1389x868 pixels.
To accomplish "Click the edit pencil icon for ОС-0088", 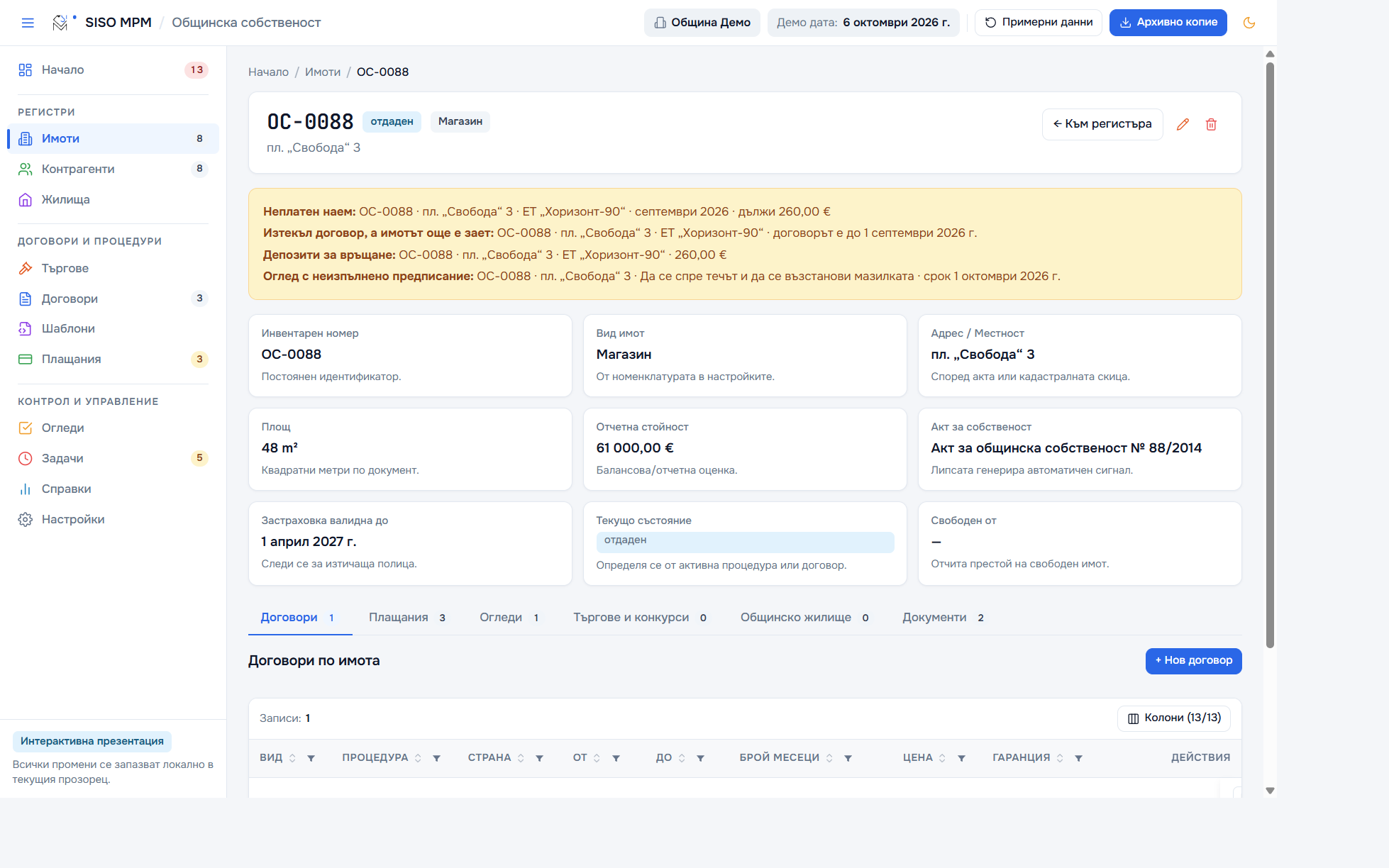I will pos(1183,124).
